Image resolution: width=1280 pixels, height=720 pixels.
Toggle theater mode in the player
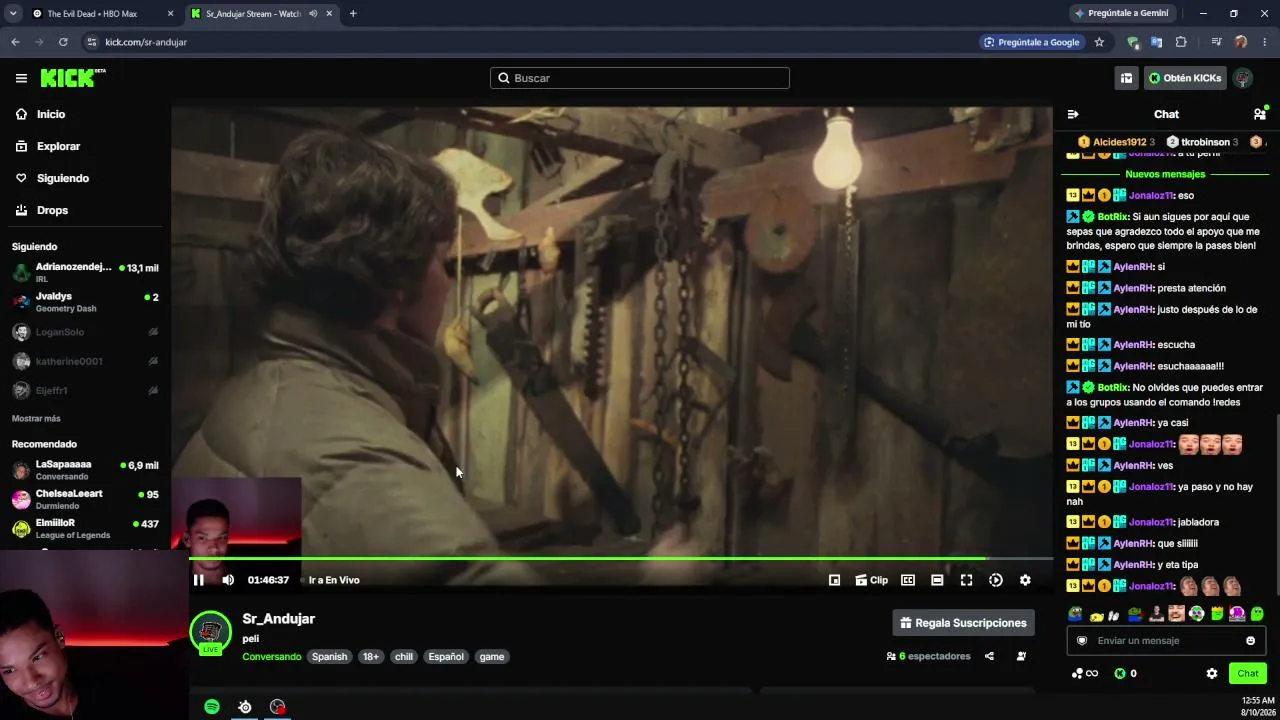tap(937, 580)
